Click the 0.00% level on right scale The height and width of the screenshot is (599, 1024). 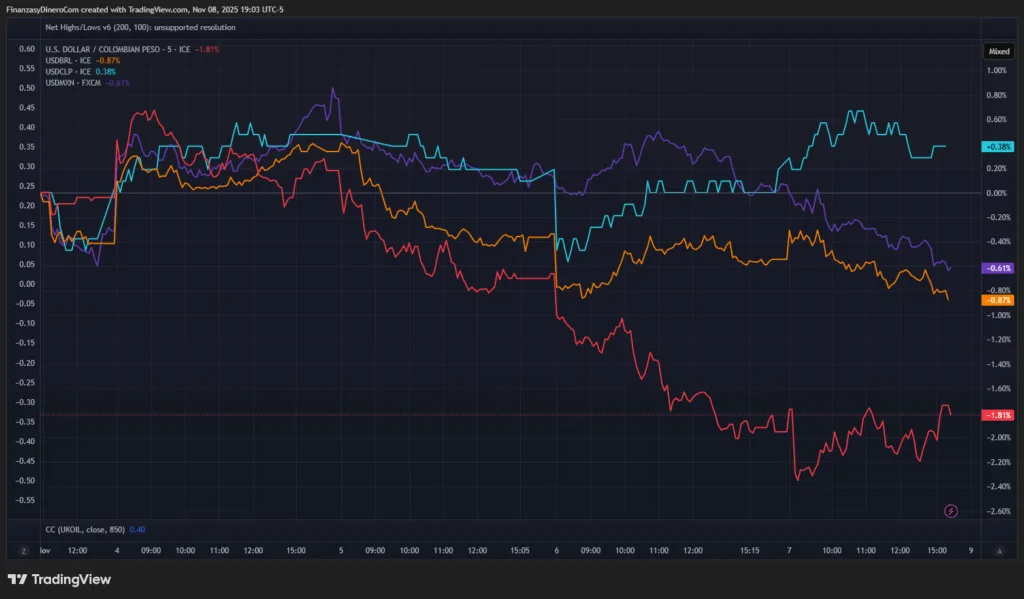point(996,193)
